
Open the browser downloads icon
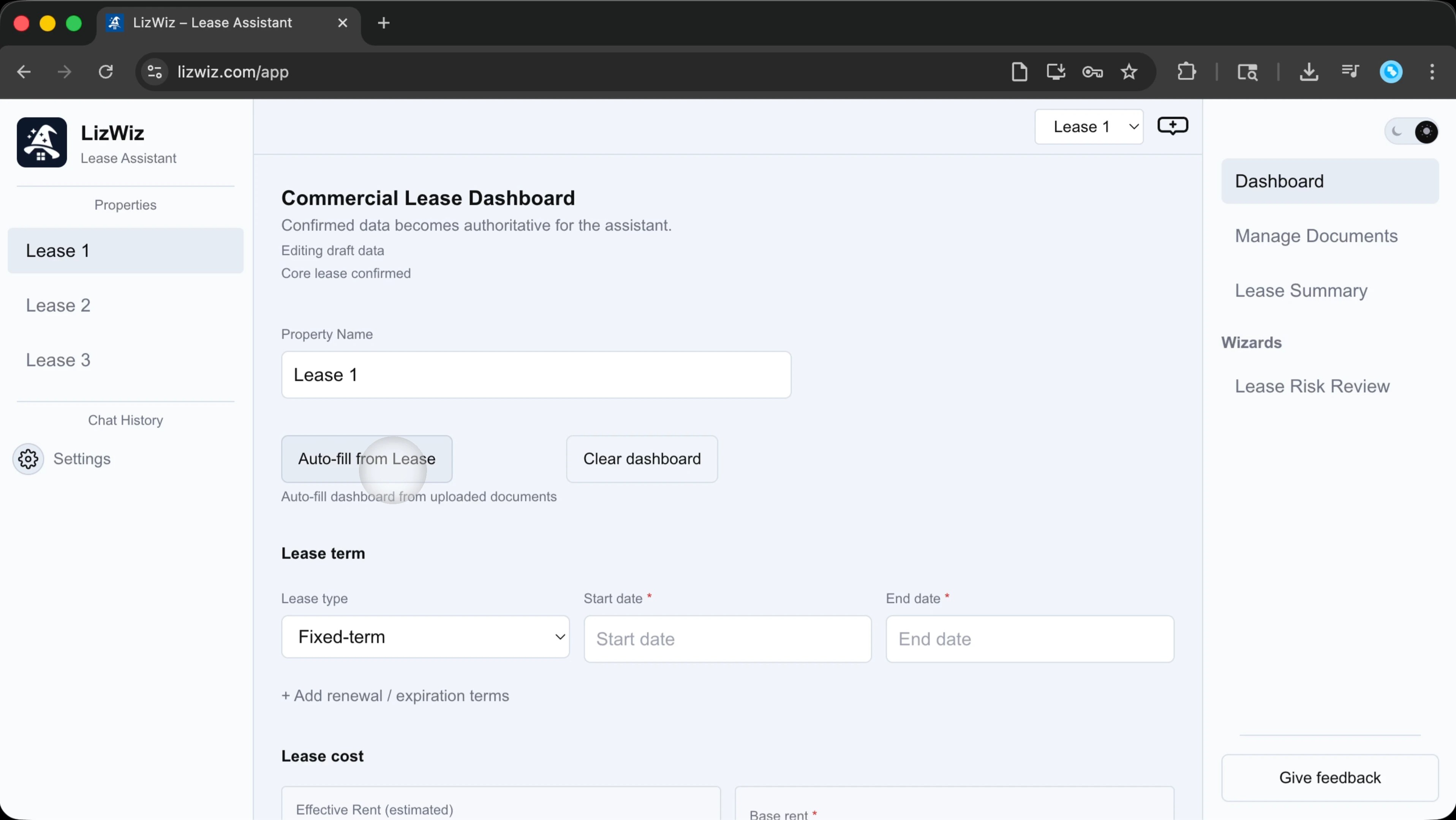pyautogui.click(x=1309, y=72)
